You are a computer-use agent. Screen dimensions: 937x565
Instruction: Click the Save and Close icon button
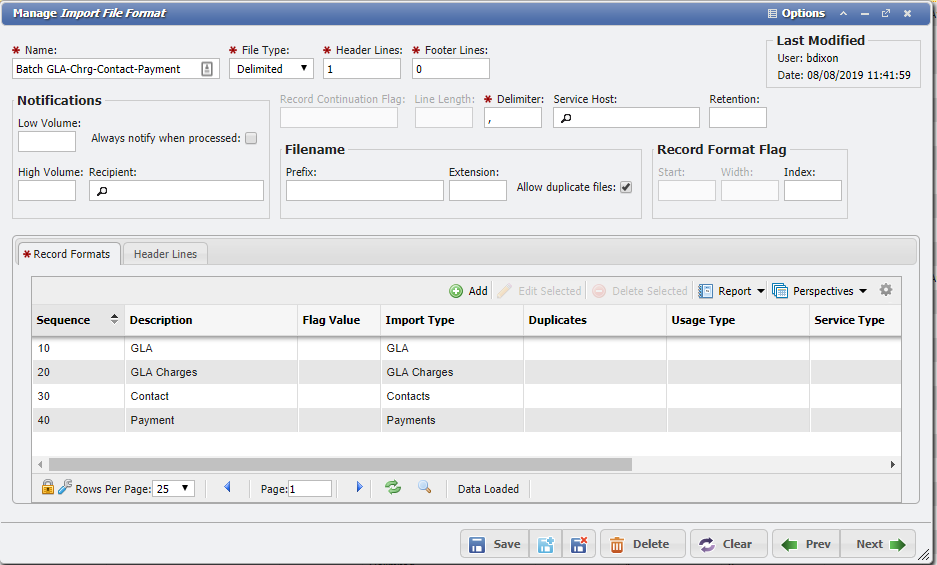(x=580, y=544)
